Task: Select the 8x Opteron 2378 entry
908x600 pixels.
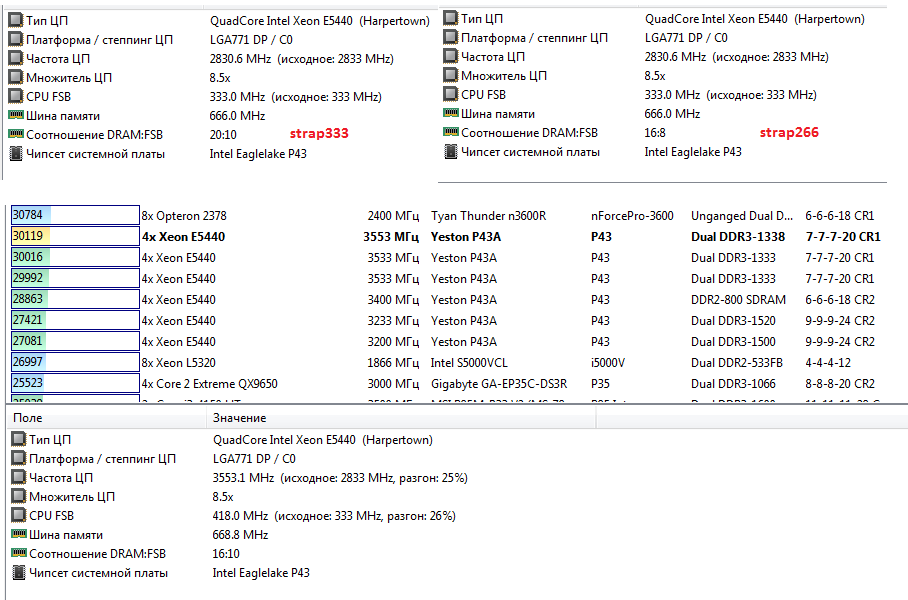Action: click(184, 216)
